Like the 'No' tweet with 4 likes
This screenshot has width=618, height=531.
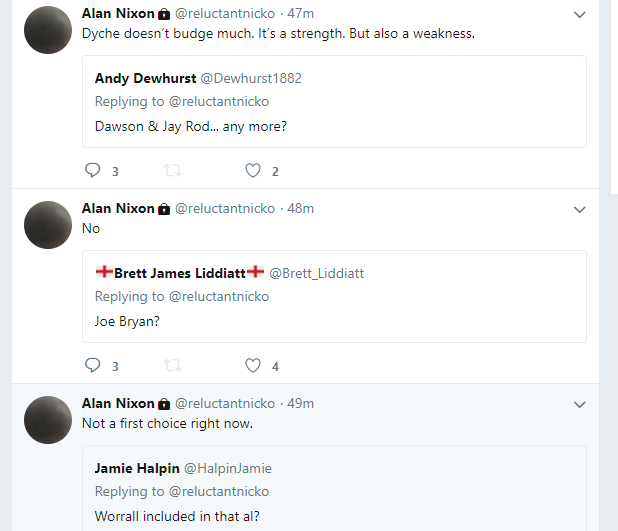pos(253,365)
